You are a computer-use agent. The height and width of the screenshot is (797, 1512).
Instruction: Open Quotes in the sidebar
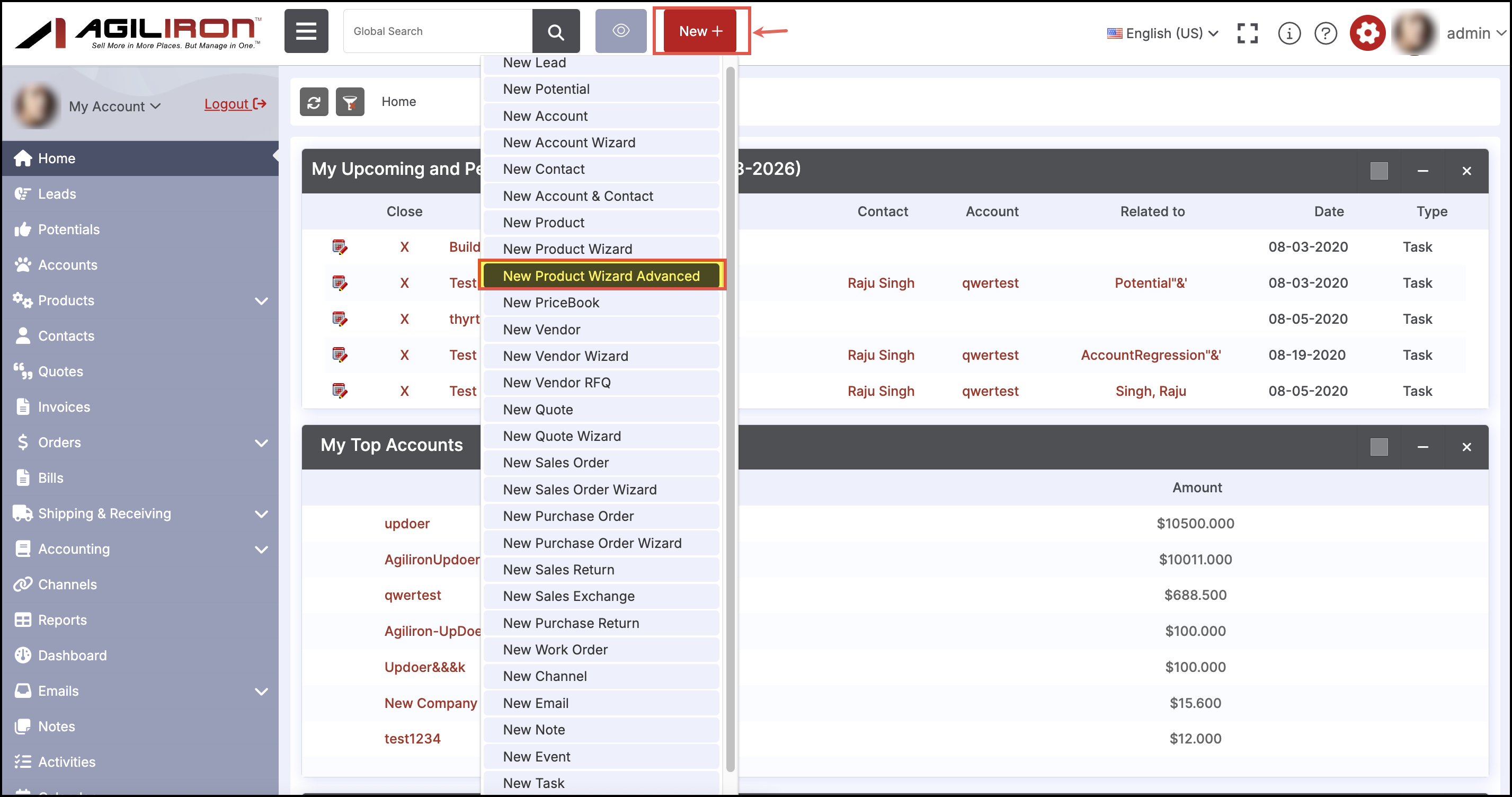click(140, 371)
